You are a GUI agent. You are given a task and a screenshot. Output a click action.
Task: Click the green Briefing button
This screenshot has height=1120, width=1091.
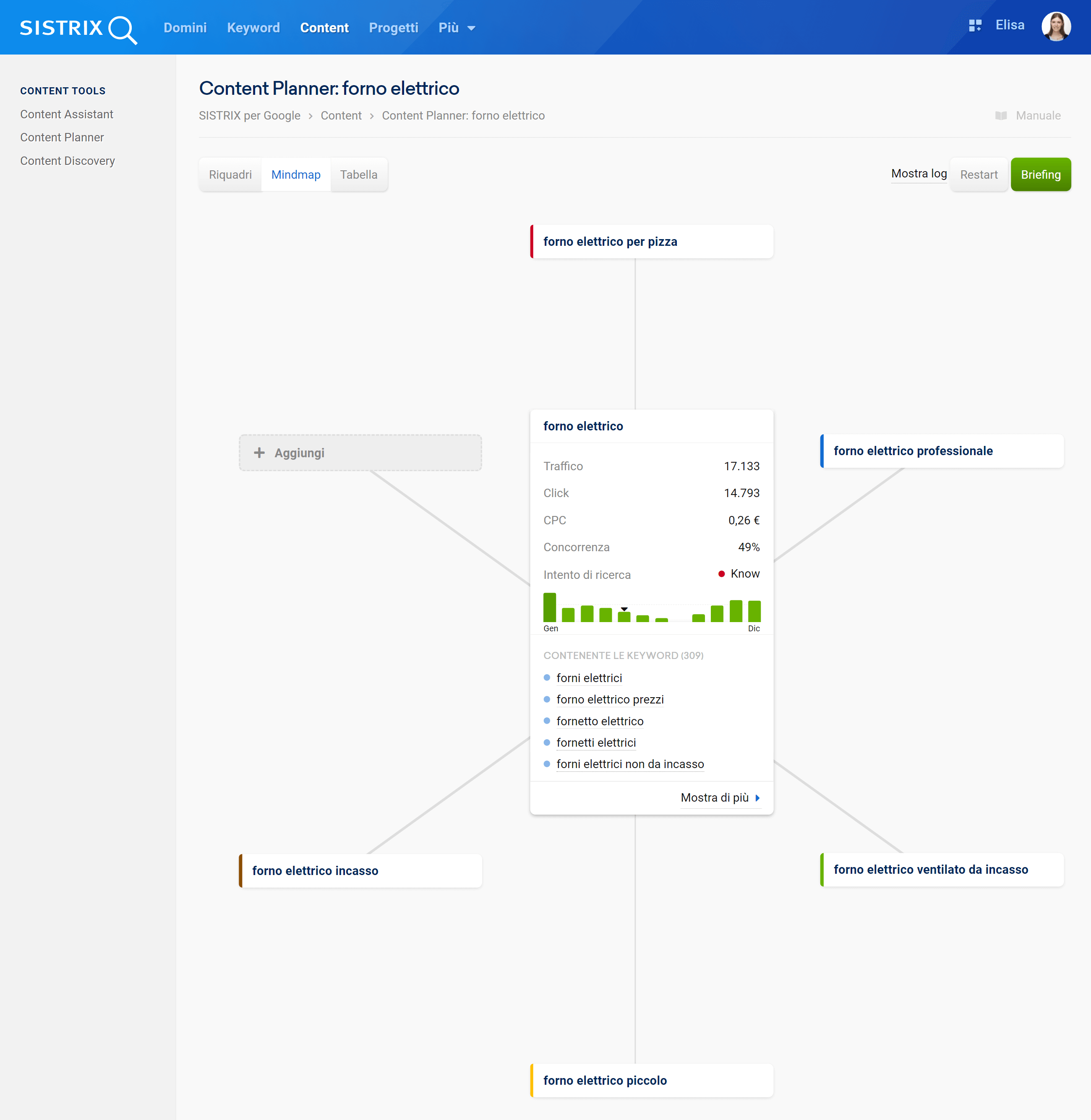(1041, 175)
